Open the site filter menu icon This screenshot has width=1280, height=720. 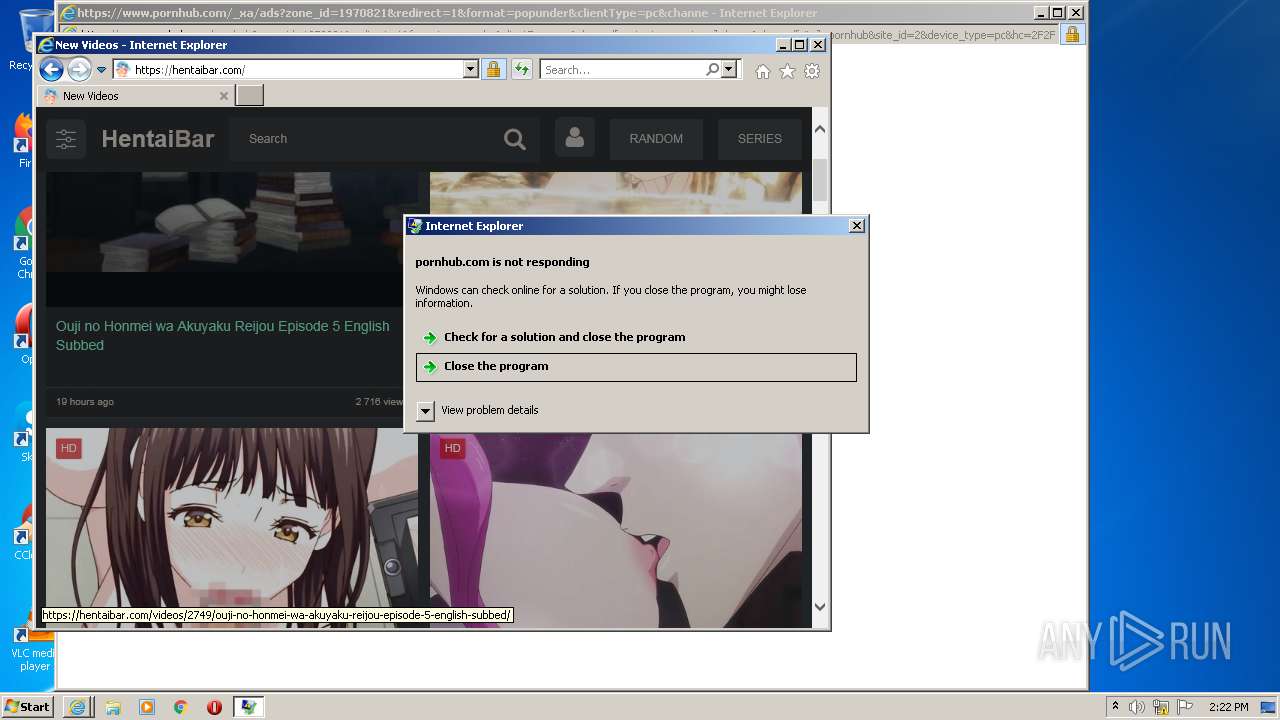tap(66, 139)
